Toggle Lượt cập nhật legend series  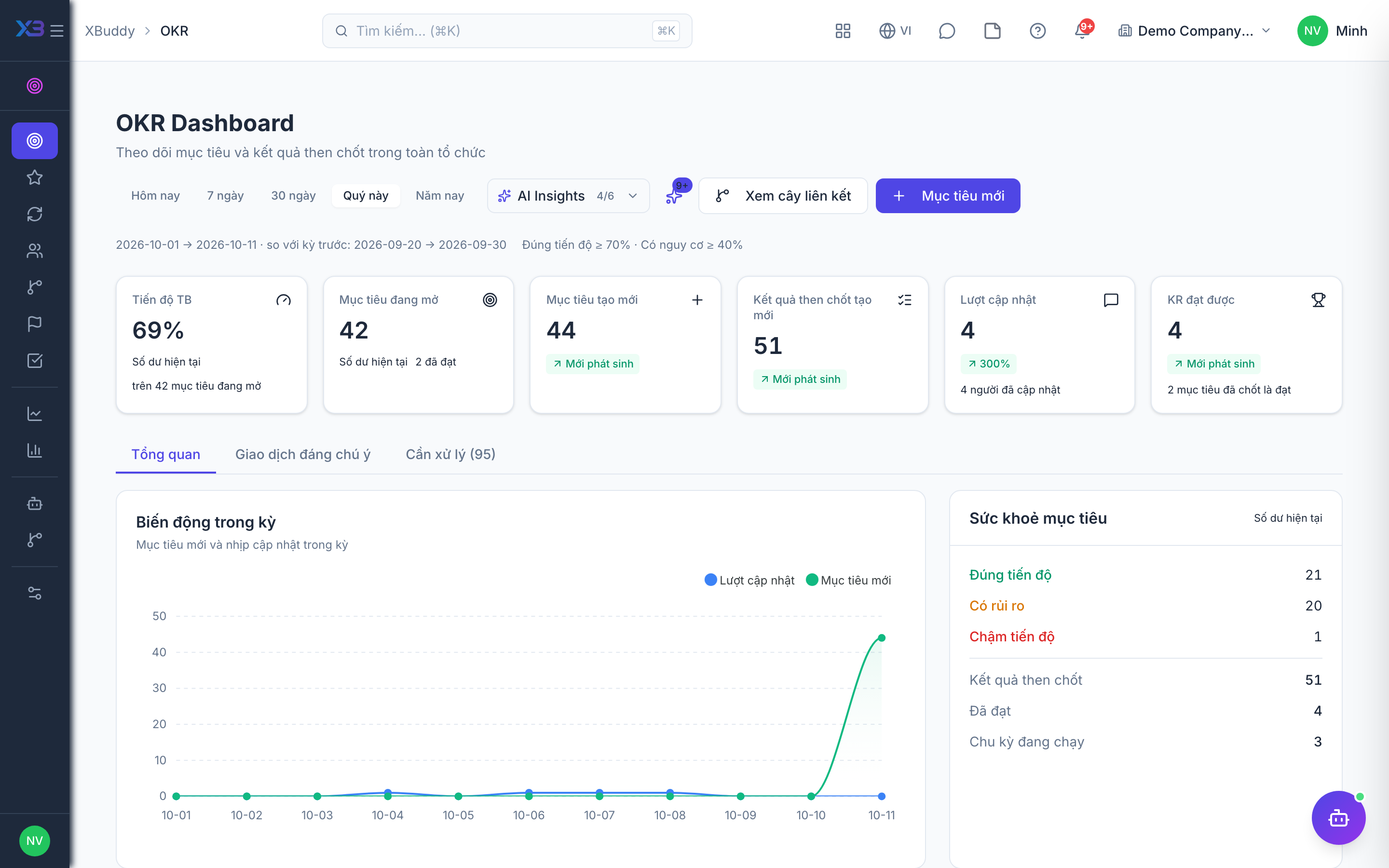749,581
